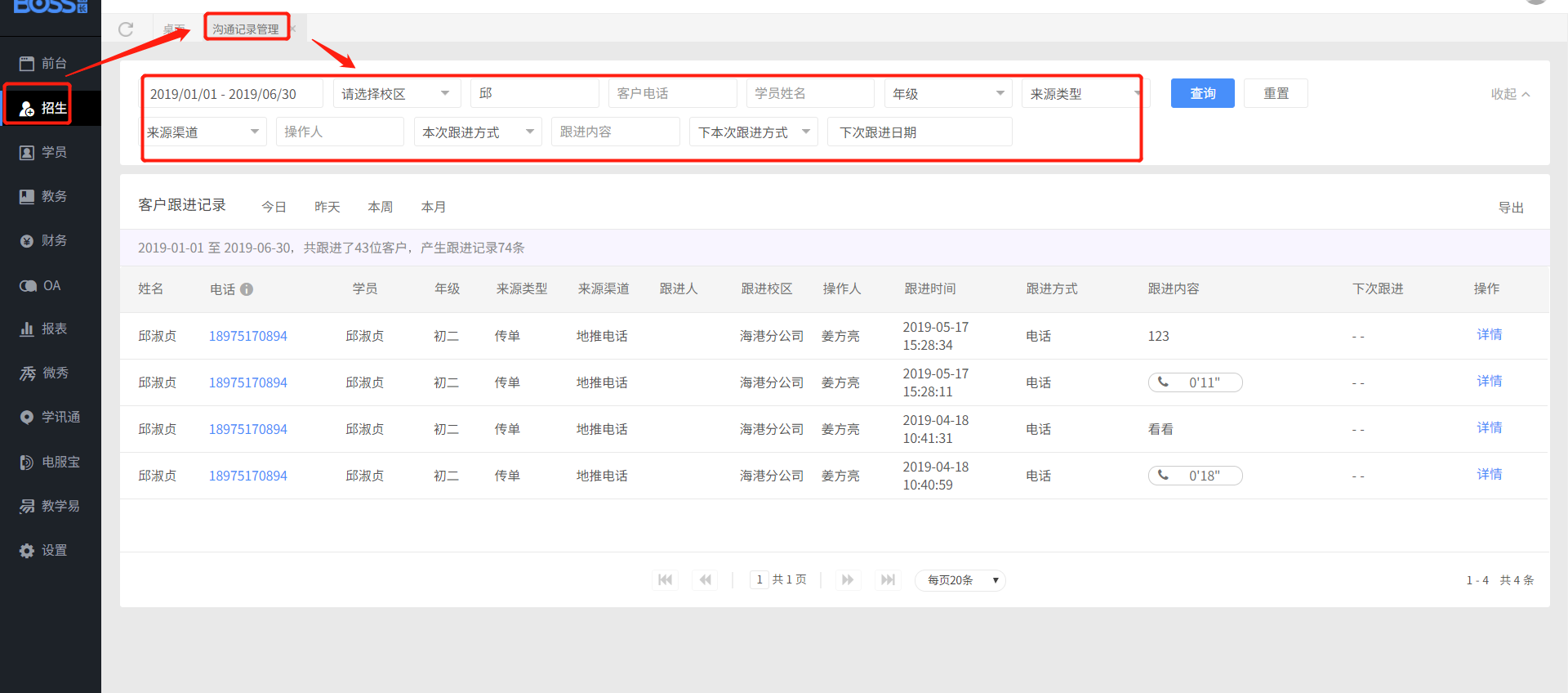Screen dimensions: 1568x693
Task: Click the 查询 button
Action: pos(1202,93)
